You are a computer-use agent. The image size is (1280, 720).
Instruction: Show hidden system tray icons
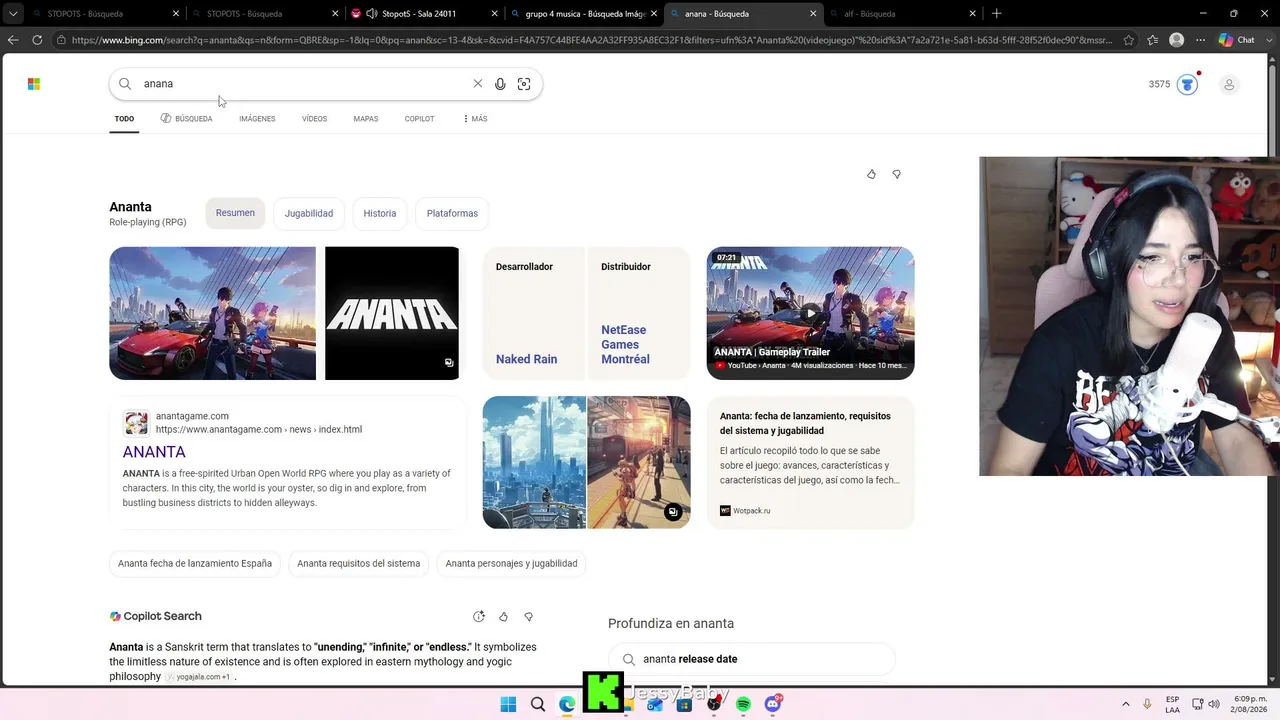pyautogui.click(x=1126, y=705)
